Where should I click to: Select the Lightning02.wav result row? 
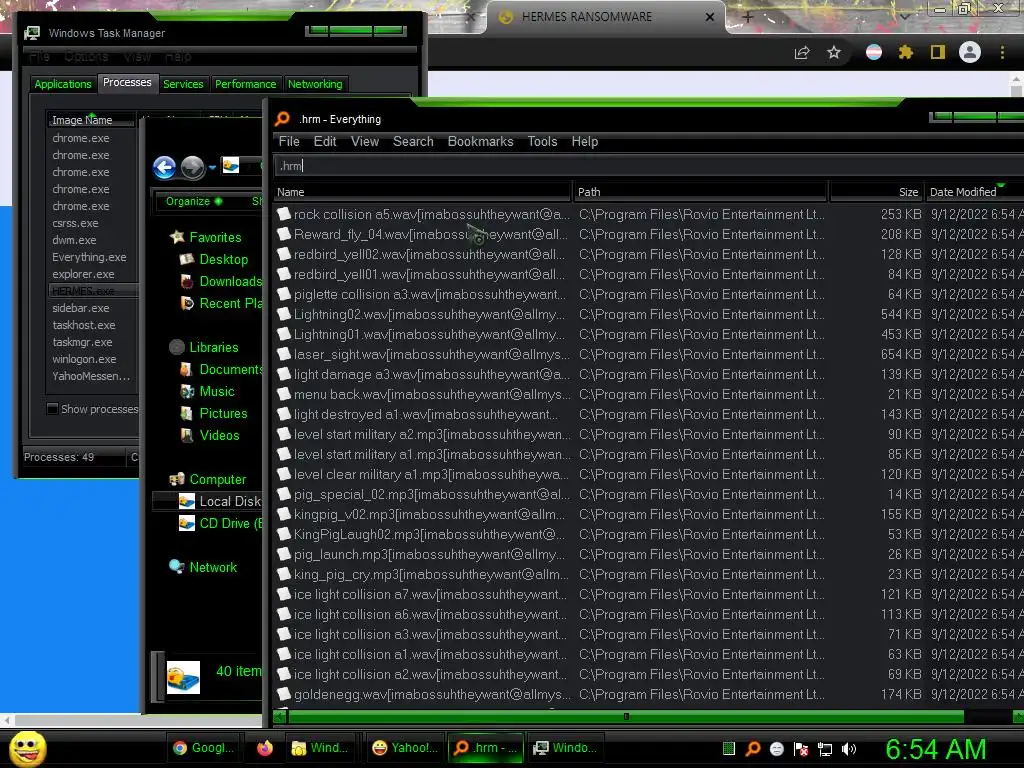[x=648, y=315]
